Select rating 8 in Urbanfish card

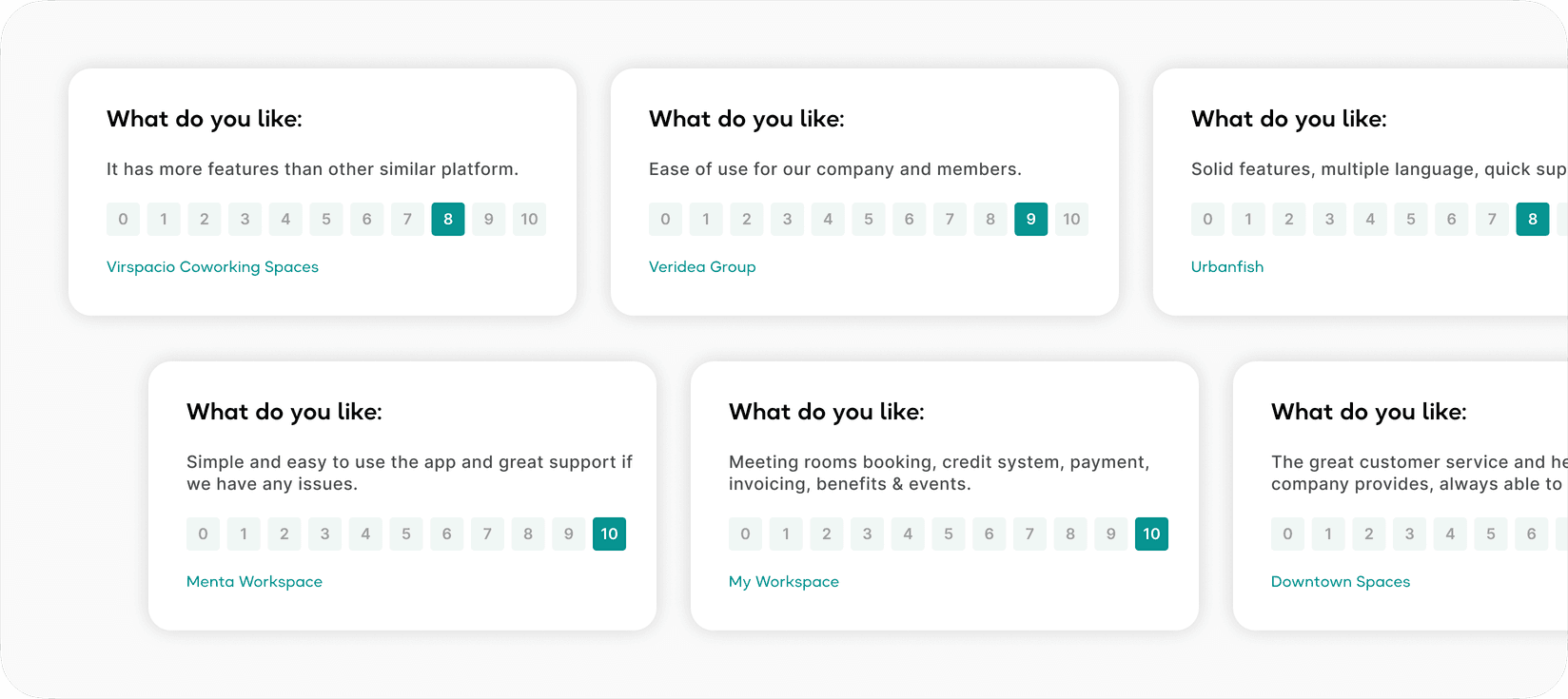pyautogui.click(x=1532, y=220)
